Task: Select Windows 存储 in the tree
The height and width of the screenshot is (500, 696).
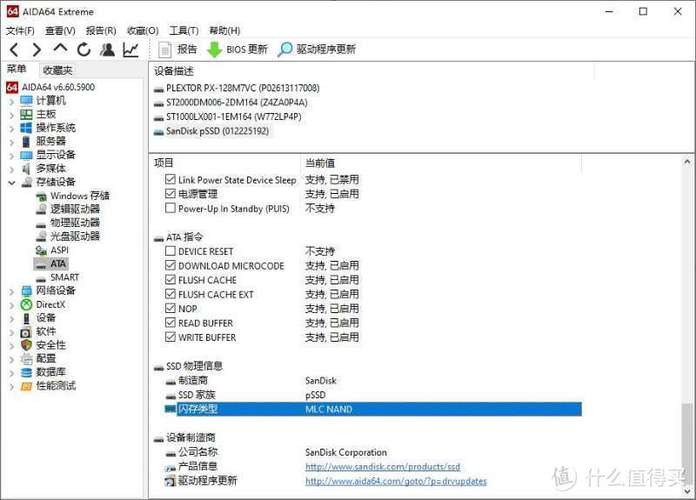Action: [x=79, y=196]
